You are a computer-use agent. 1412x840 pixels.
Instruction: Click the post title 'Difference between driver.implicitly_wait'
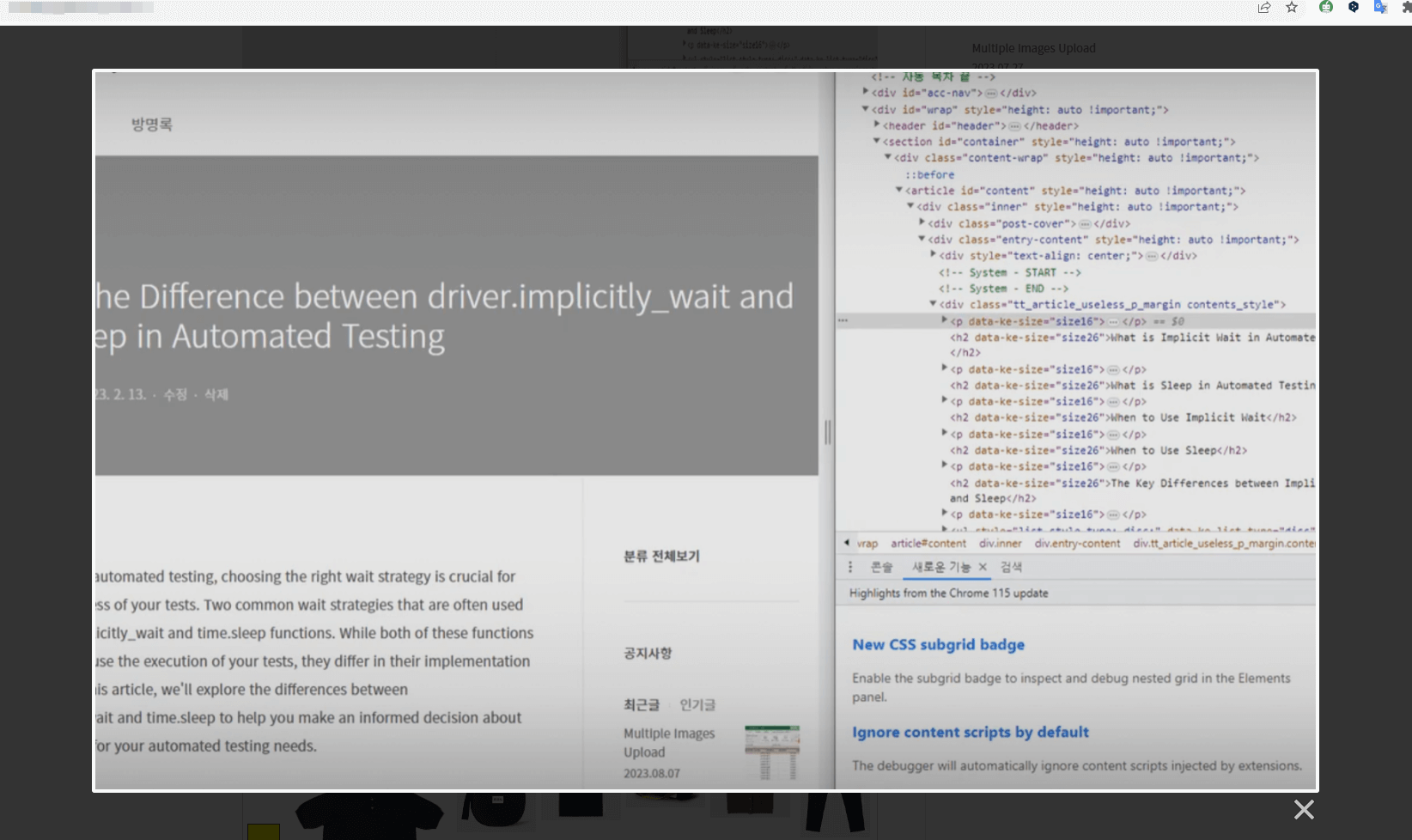point(444,316)
